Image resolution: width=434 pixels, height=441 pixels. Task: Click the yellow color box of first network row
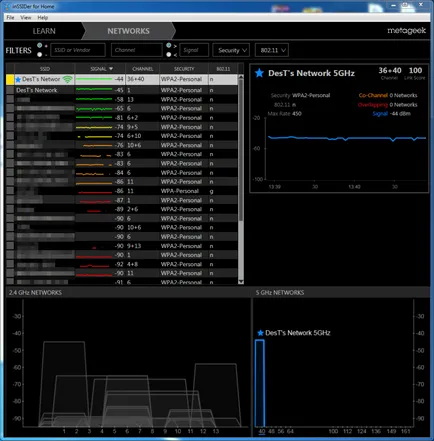[10, 79]
